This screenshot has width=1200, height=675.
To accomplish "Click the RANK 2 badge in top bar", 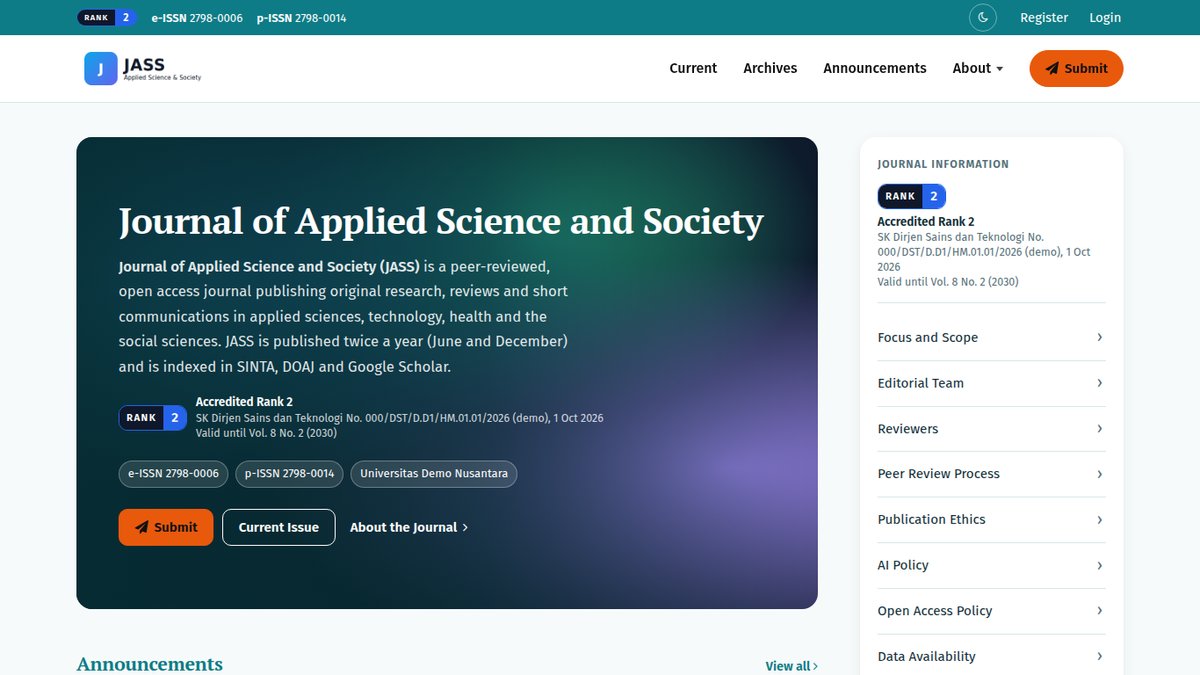I will (x=107, y=17).
